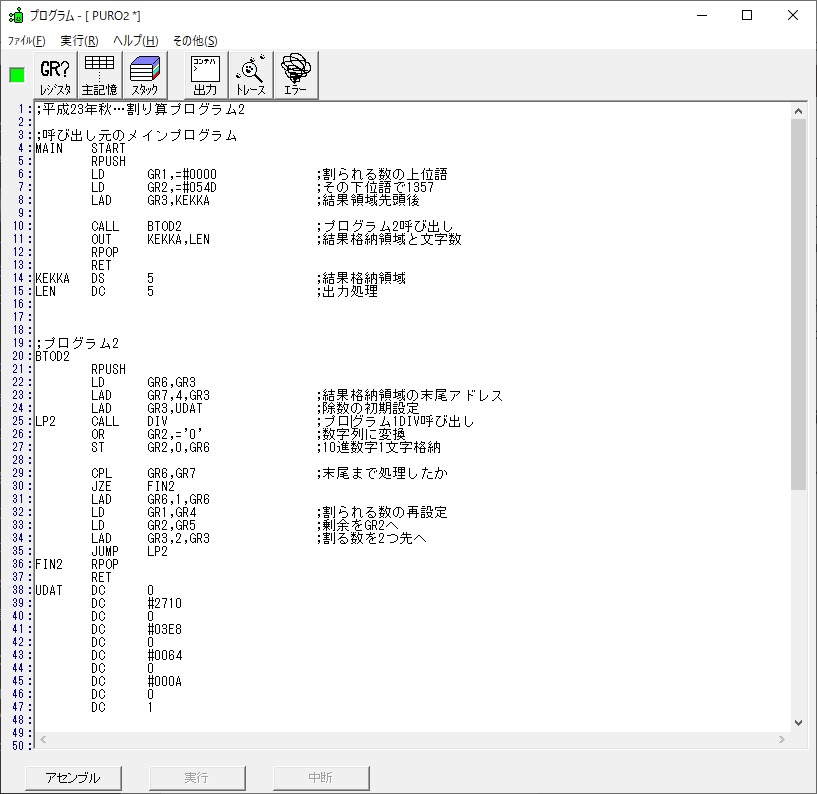Screen dimensions: 817x794
Task: Click the 'LAD GR3,KEKKA' line
Action: (151, 201)
